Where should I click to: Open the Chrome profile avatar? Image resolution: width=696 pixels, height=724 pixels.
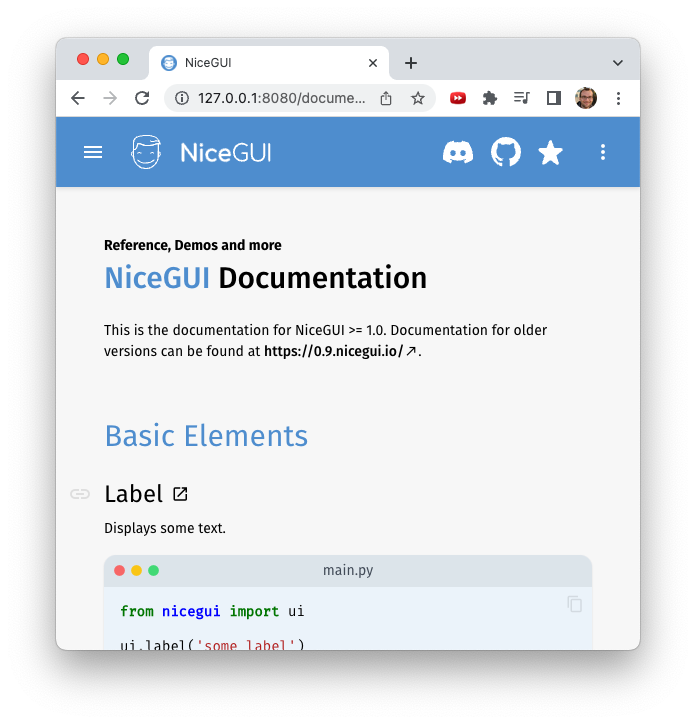tap(586, 98)
